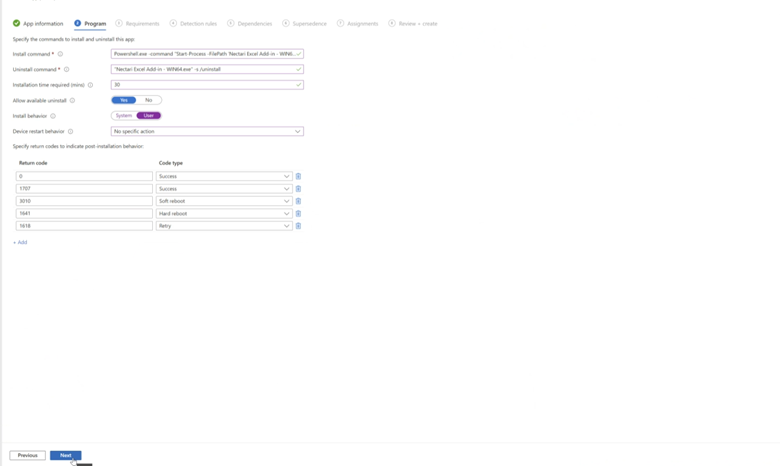Click the Next button
The image size is (780, 466).
65,455
